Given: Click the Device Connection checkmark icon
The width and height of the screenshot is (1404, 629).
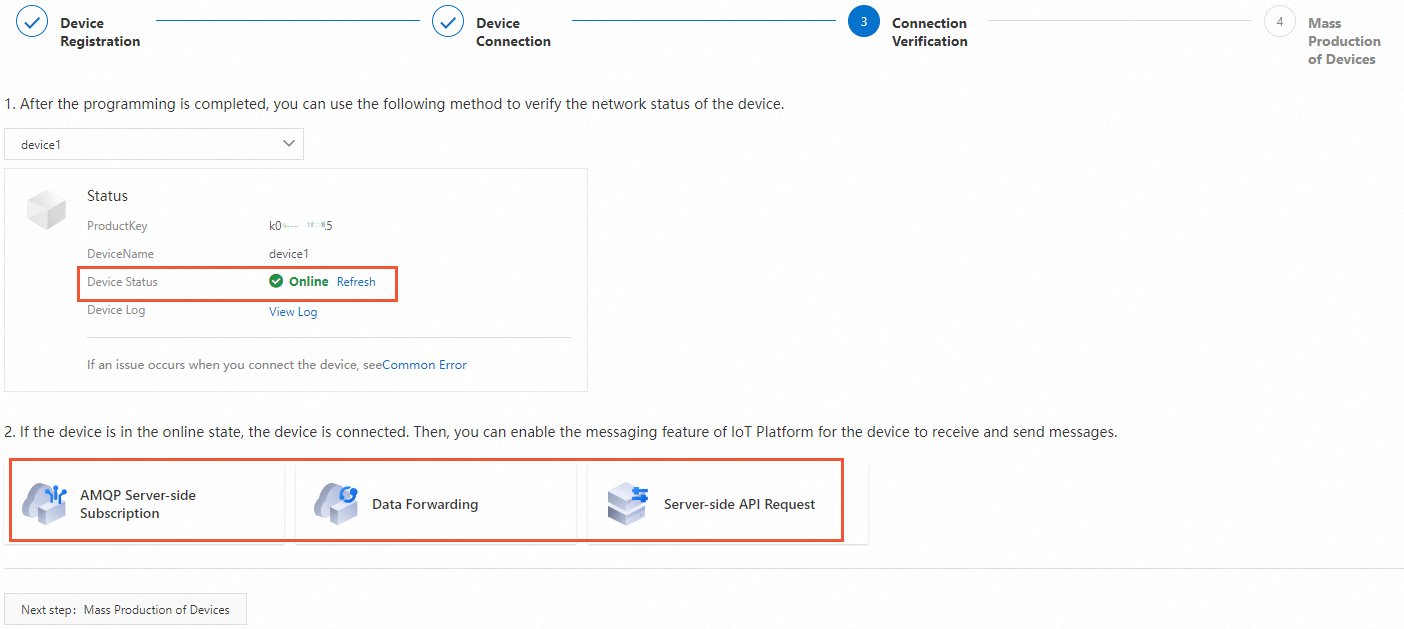Looking at the screenshot, I should coord(448,22).
